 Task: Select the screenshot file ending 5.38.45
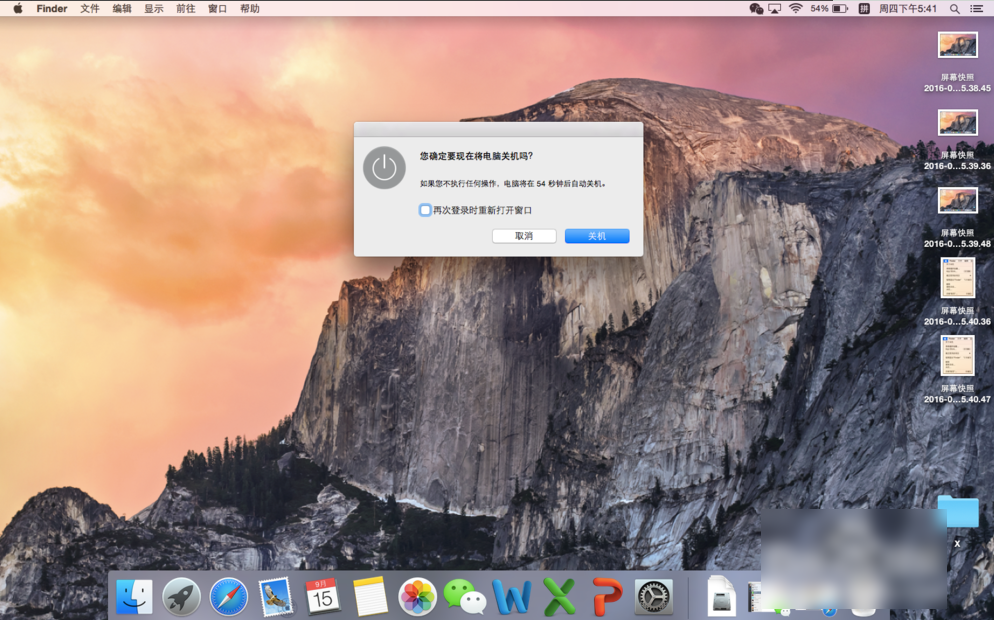coord(957,46)
